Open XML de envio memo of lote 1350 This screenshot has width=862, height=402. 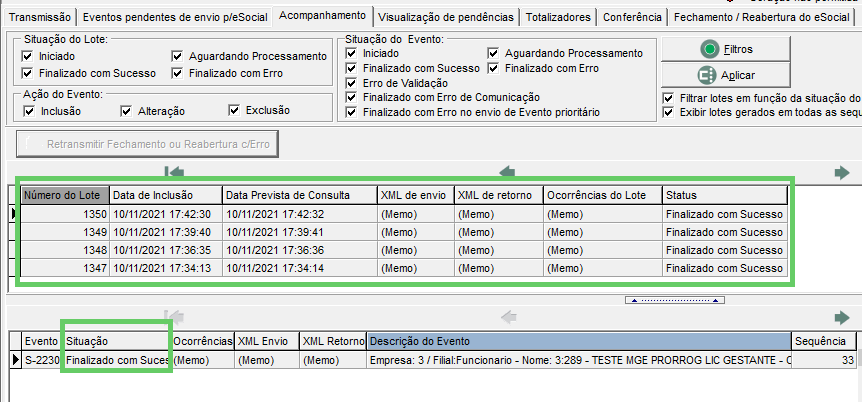[x=416, y=214]
